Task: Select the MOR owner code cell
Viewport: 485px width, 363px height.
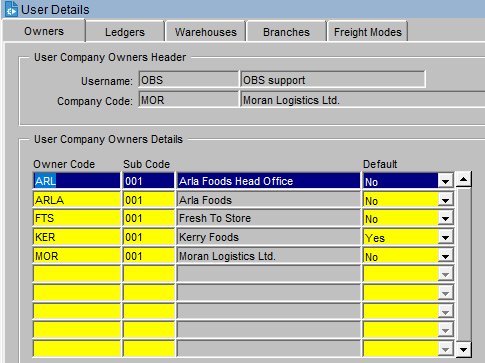Action: (x=77, y=256)
